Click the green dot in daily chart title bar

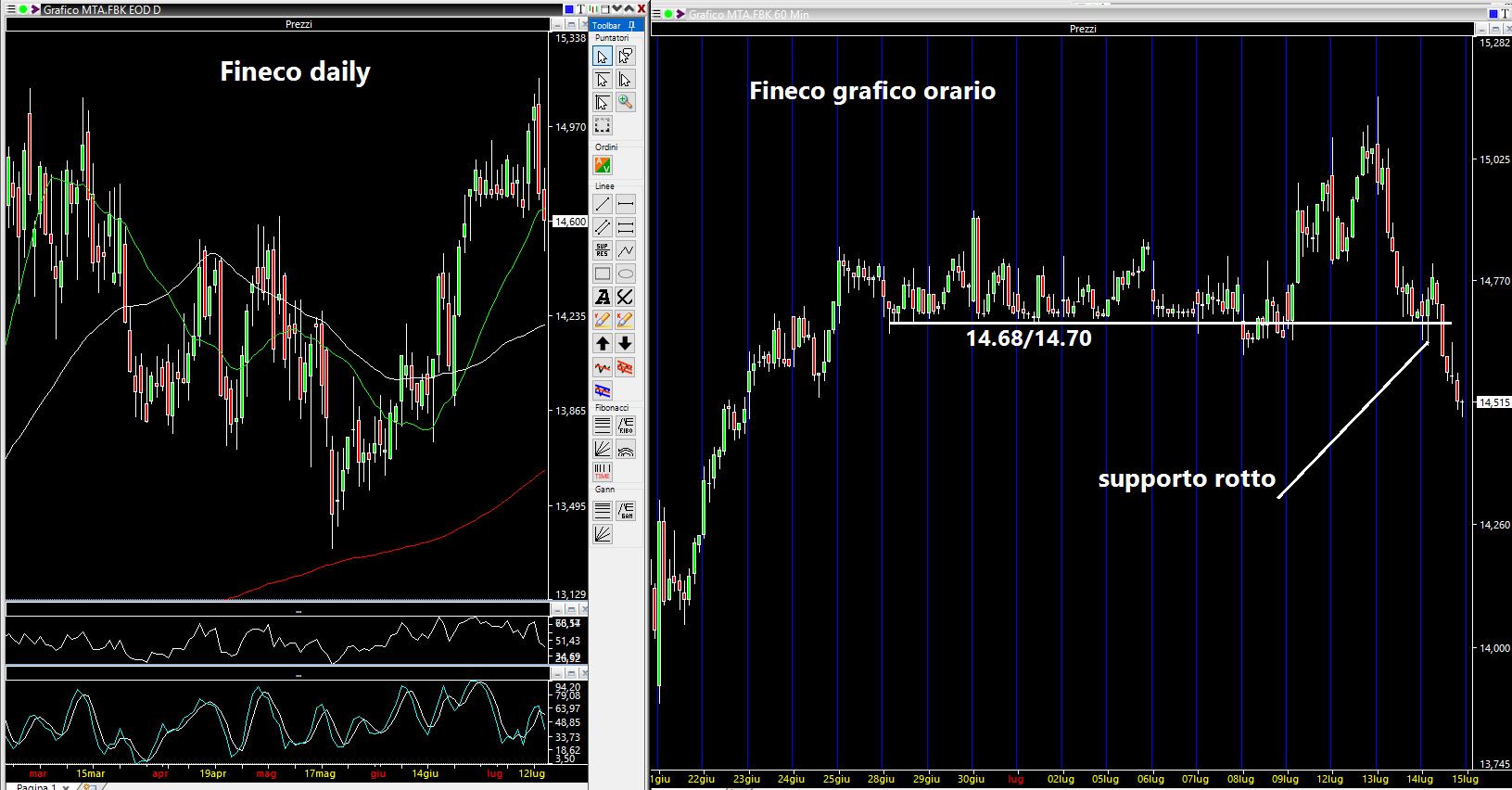(21, 9)
